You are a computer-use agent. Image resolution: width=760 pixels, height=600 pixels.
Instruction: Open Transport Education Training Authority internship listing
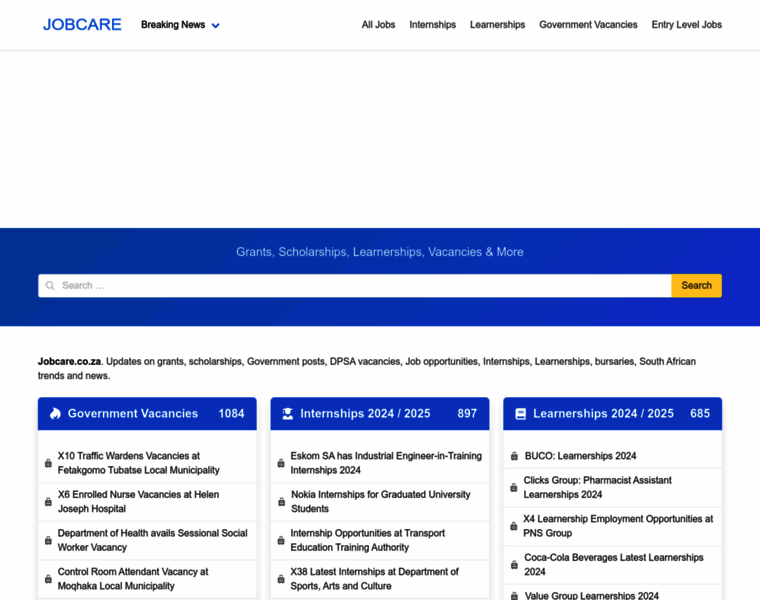[x=367, y=540]
